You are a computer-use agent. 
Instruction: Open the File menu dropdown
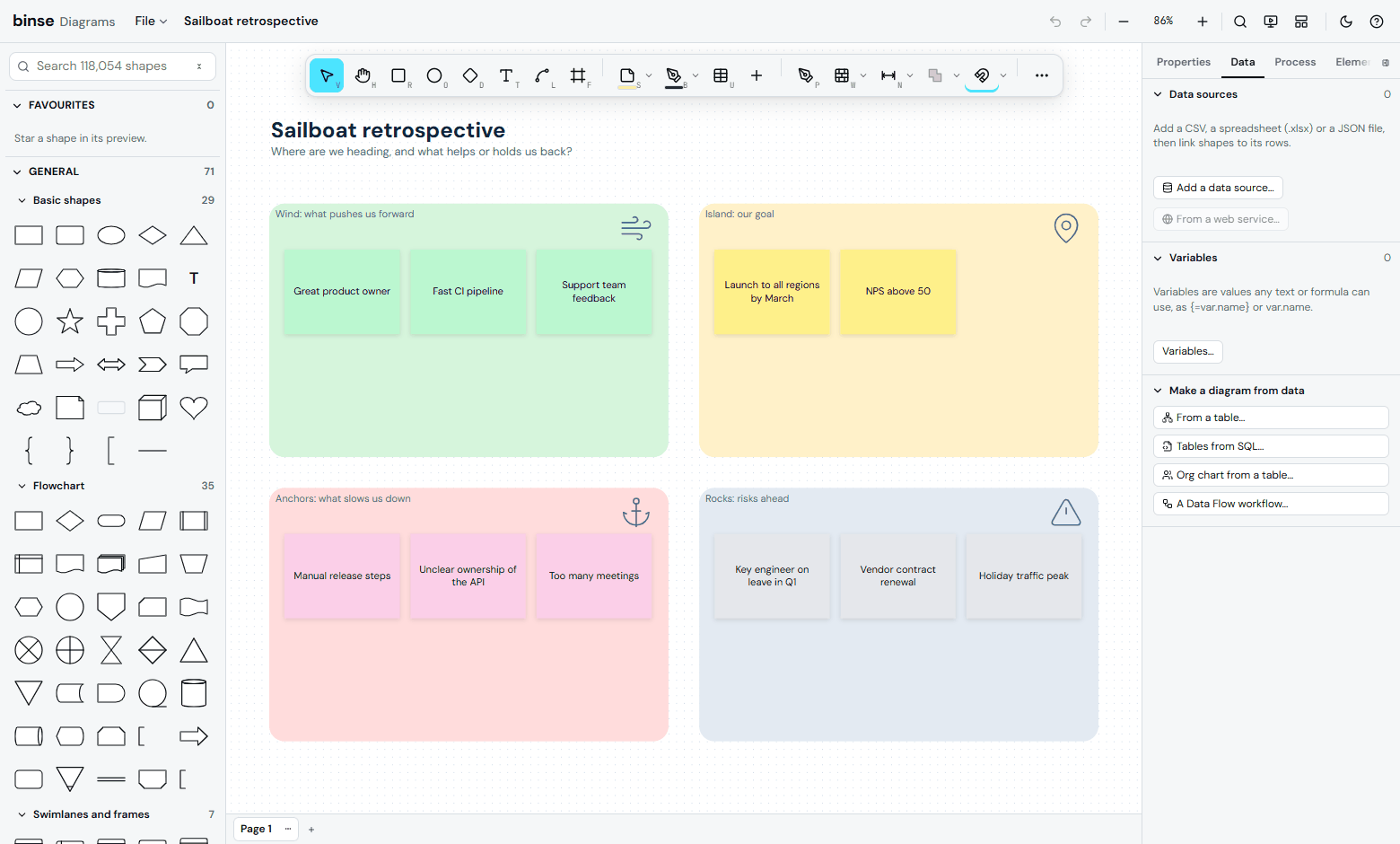click(151, 21)
